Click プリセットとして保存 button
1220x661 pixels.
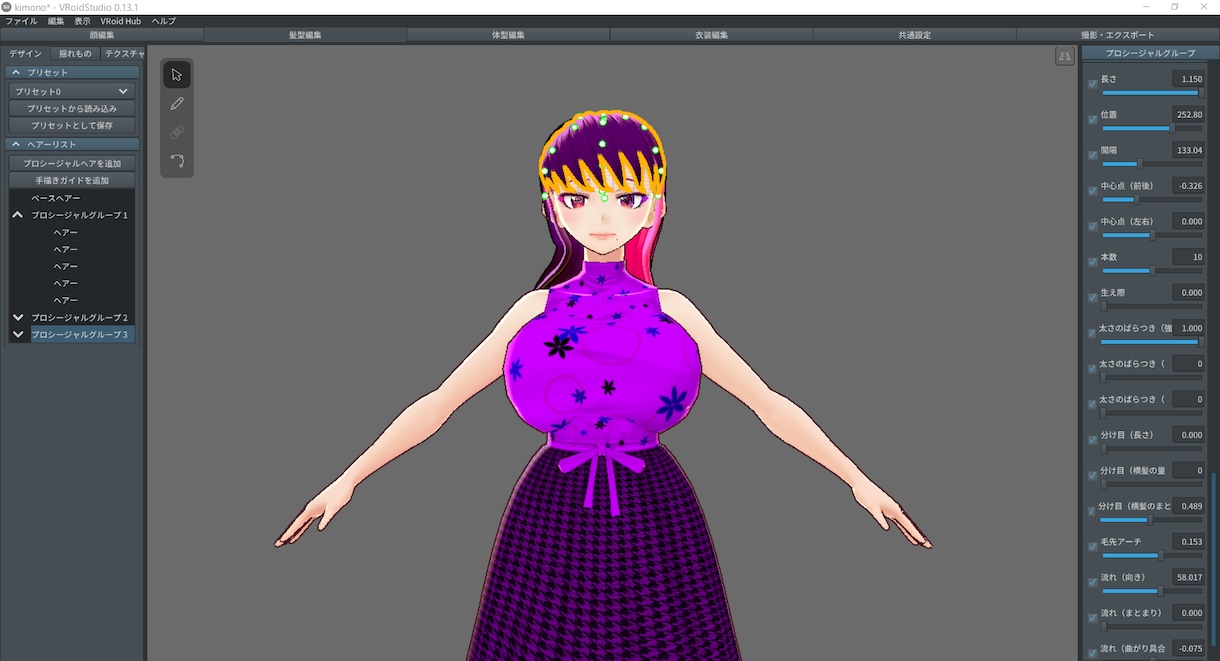(x=72, y=125)
